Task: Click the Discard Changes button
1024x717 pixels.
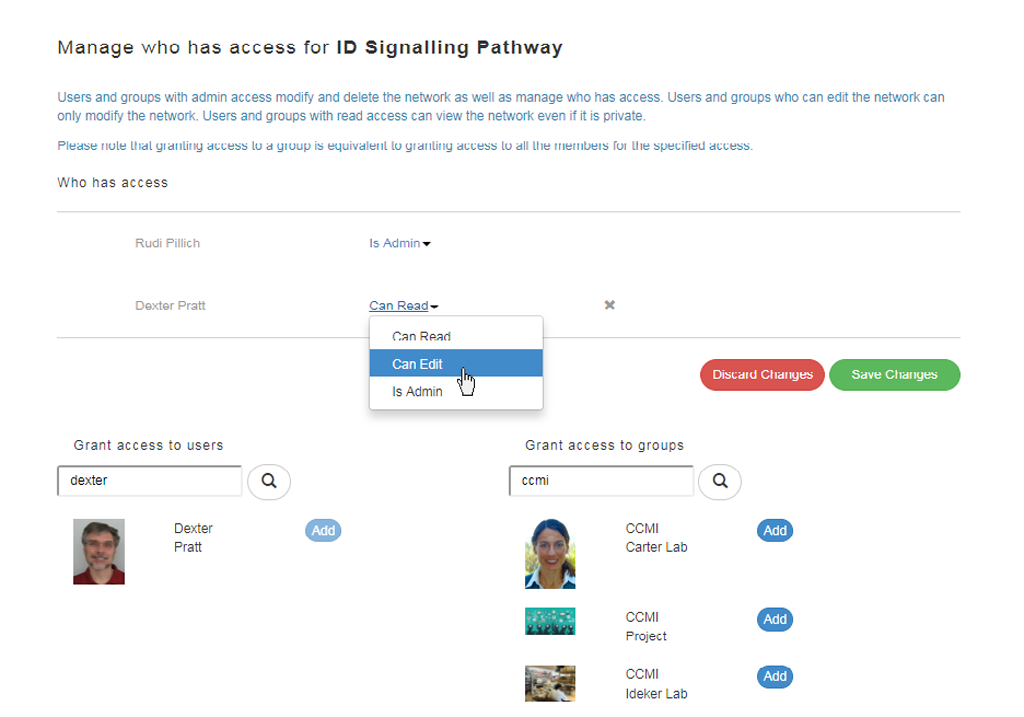Action: pyautogui.click(x=762, y=375)
